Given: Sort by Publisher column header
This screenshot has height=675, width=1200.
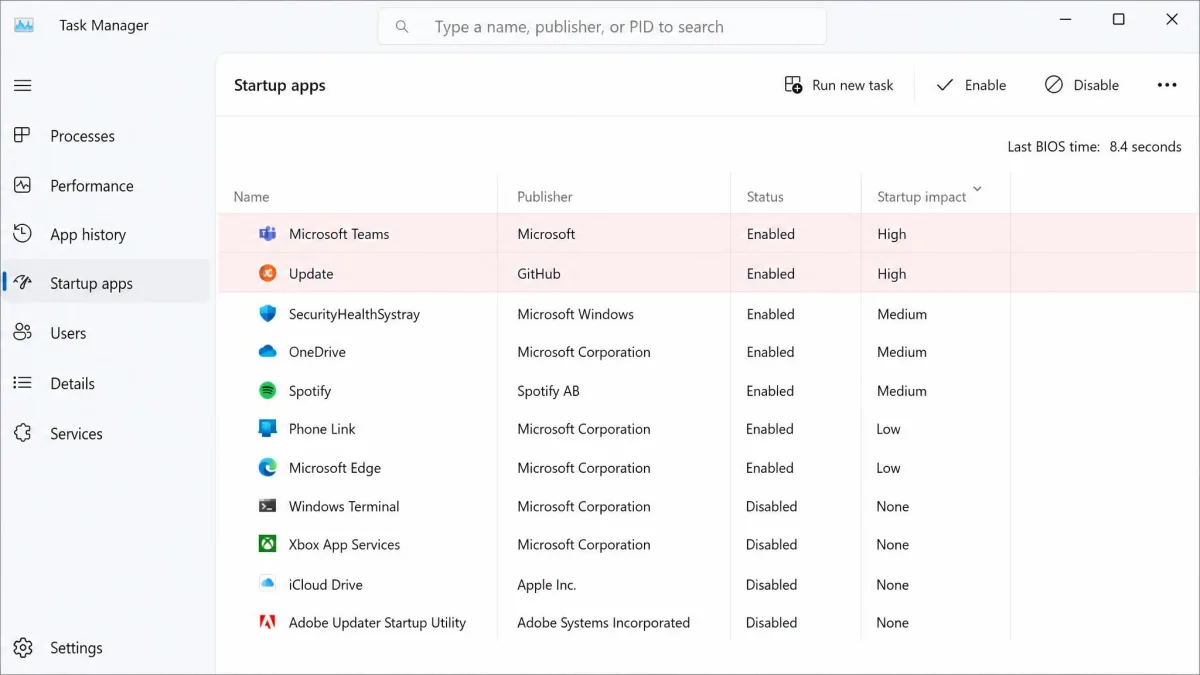Looking at the screenshot, I should click(545, 197).
